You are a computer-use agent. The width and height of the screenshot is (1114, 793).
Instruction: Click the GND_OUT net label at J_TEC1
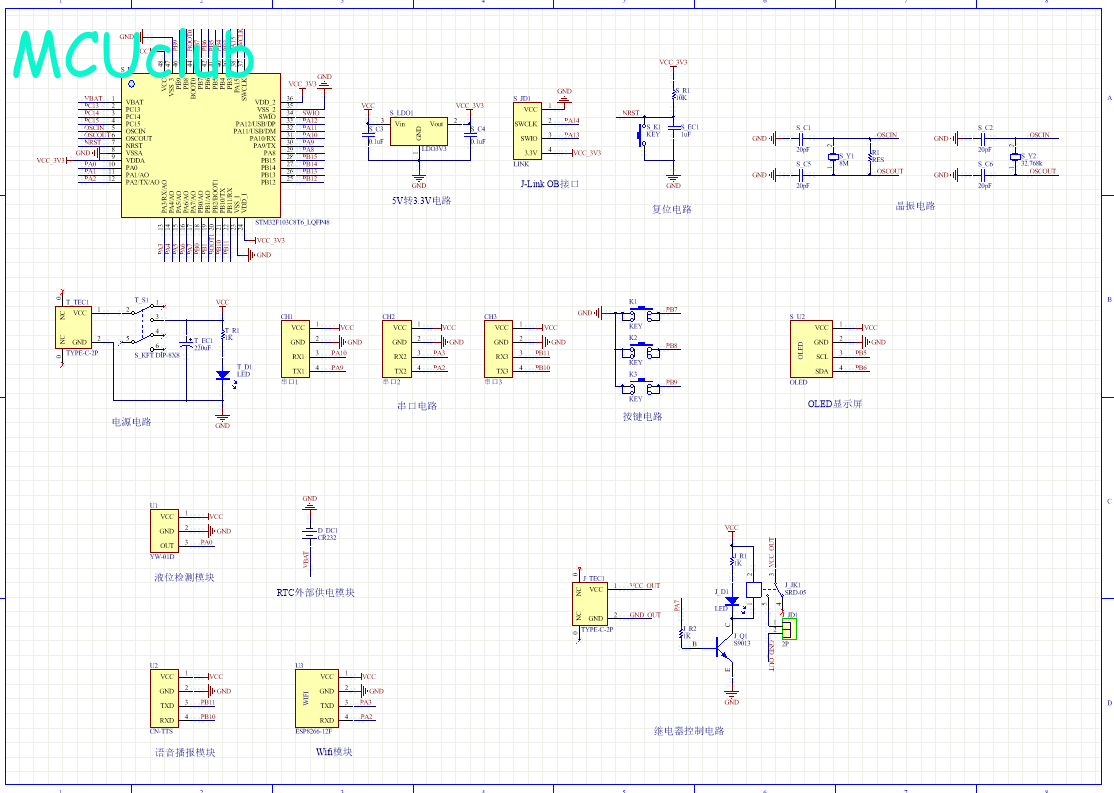(x=644, y=615)
